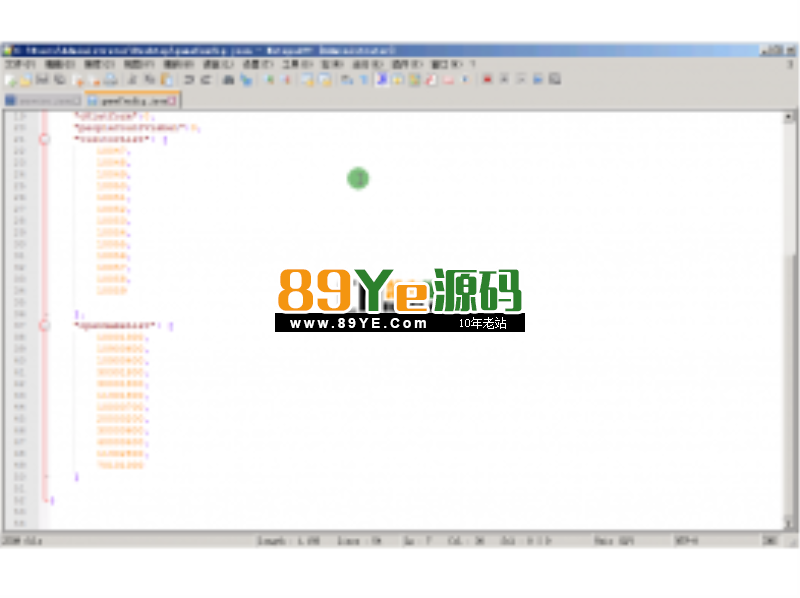
Task: Close the active json tab with its red X
Action: pos(173,101)
